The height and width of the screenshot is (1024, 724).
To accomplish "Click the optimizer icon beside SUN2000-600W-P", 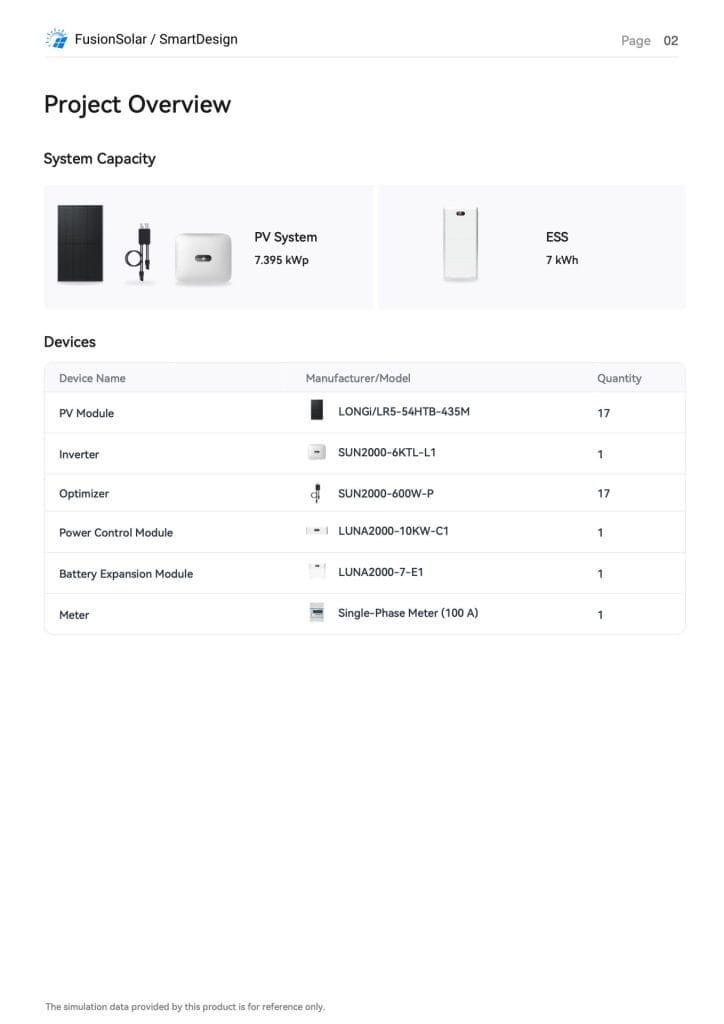I will coord(316,493).
